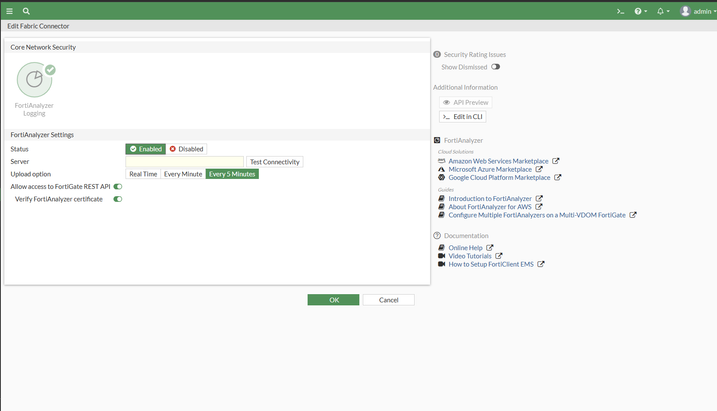The image size is (717, 411).
Task: Click the AWS logo icon
Action: click(x=441, y=161)
